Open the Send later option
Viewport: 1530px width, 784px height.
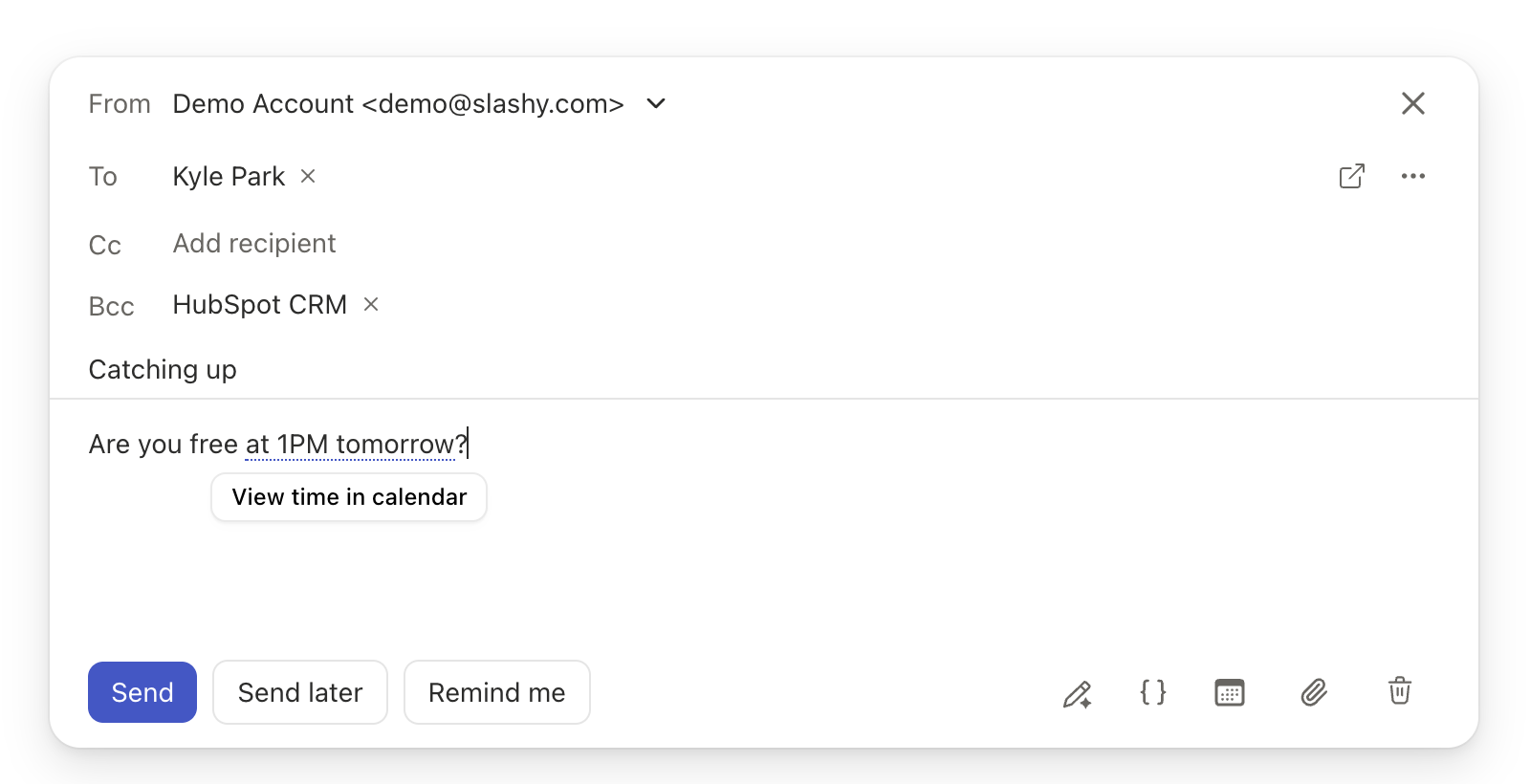[x=300, y=692]
